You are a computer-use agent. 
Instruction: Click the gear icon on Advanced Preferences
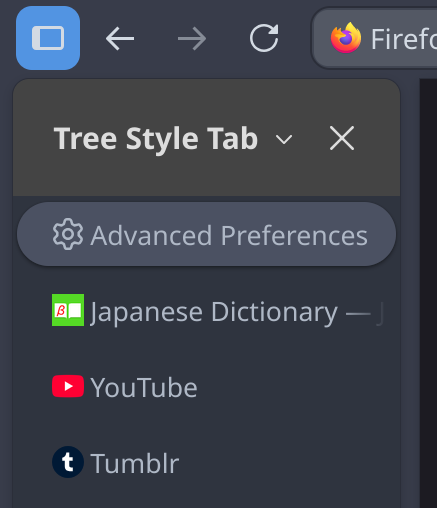tap(68, 234)
